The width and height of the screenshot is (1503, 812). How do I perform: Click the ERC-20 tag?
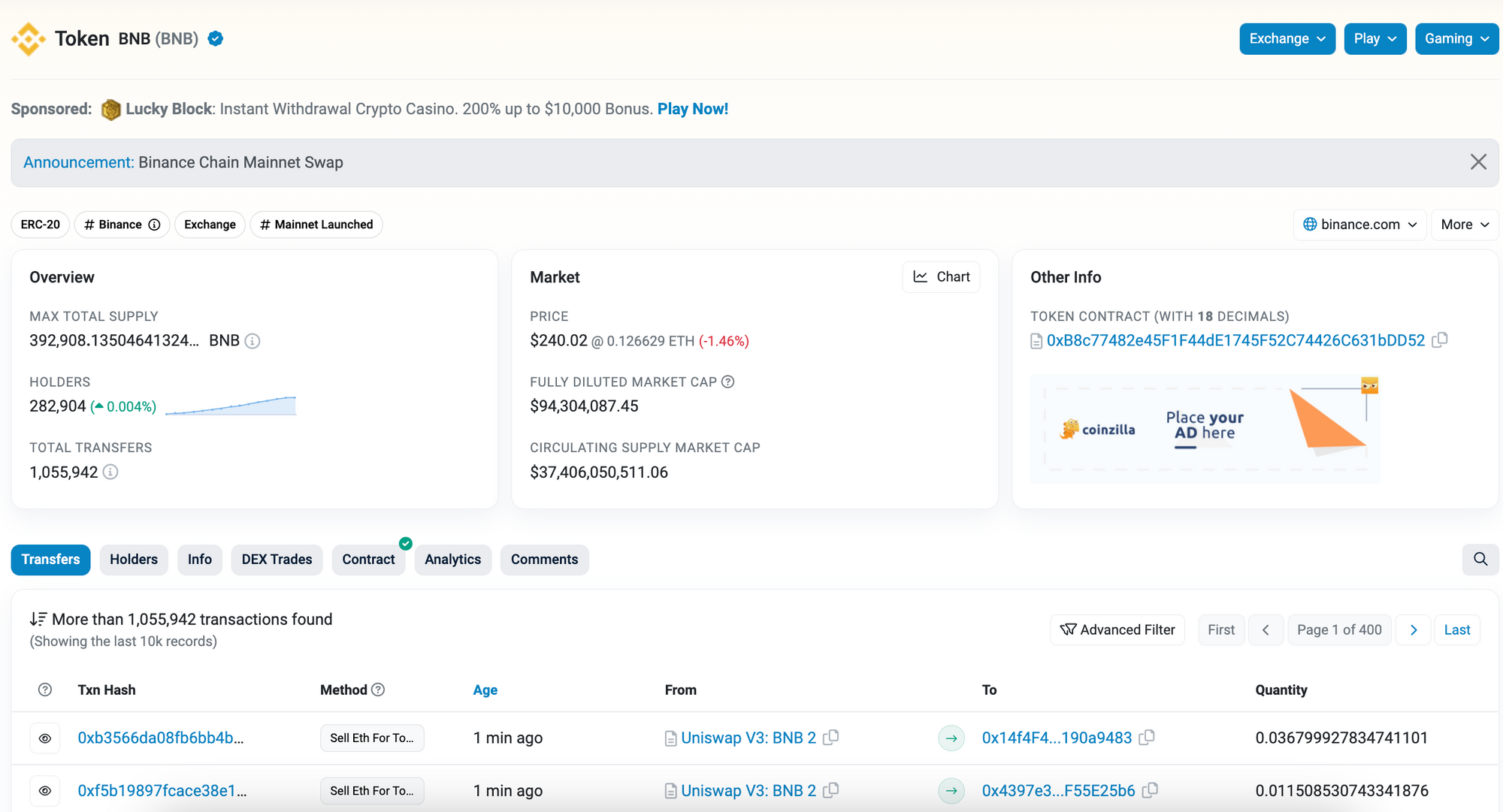(41, 225)
